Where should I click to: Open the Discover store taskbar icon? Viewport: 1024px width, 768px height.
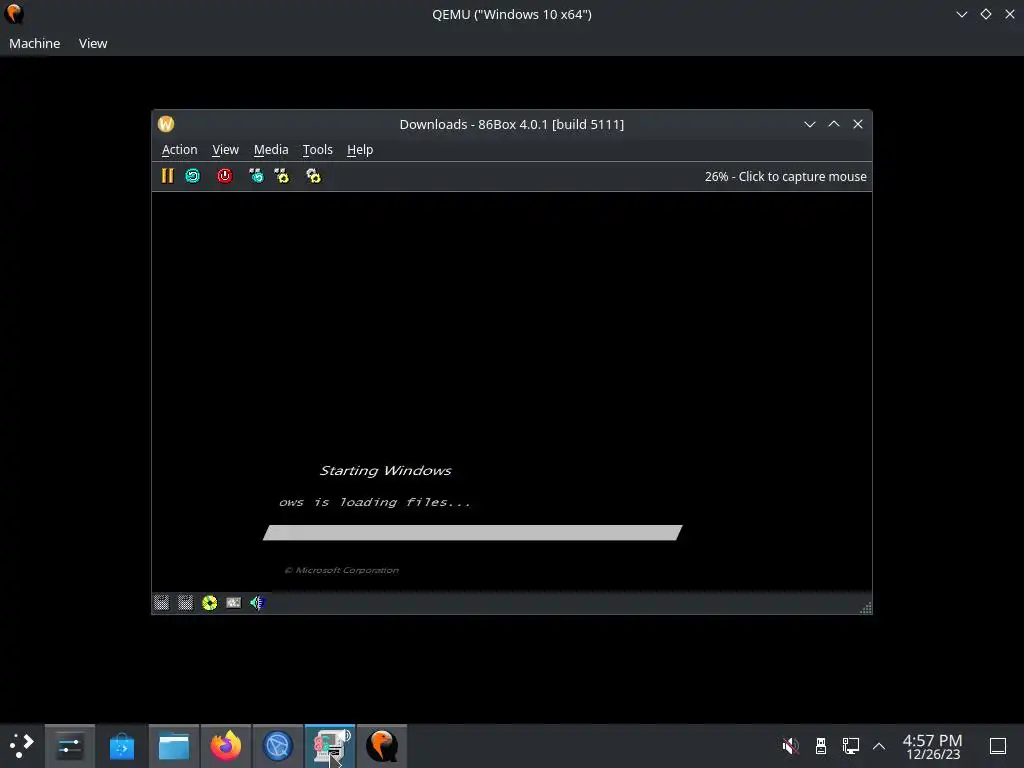tap(121, 746)
